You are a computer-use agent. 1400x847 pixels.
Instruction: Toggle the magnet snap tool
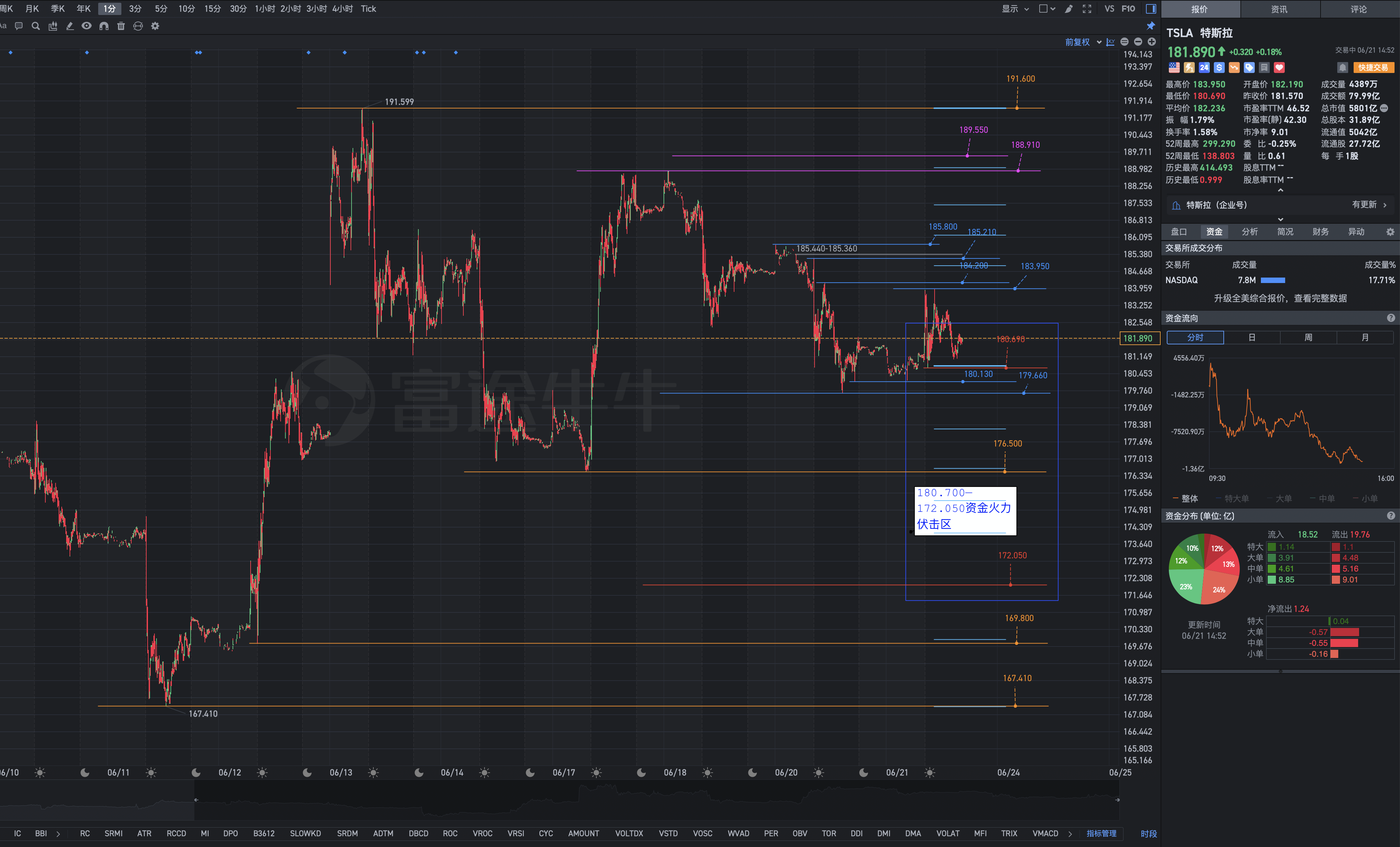(104, 26)
